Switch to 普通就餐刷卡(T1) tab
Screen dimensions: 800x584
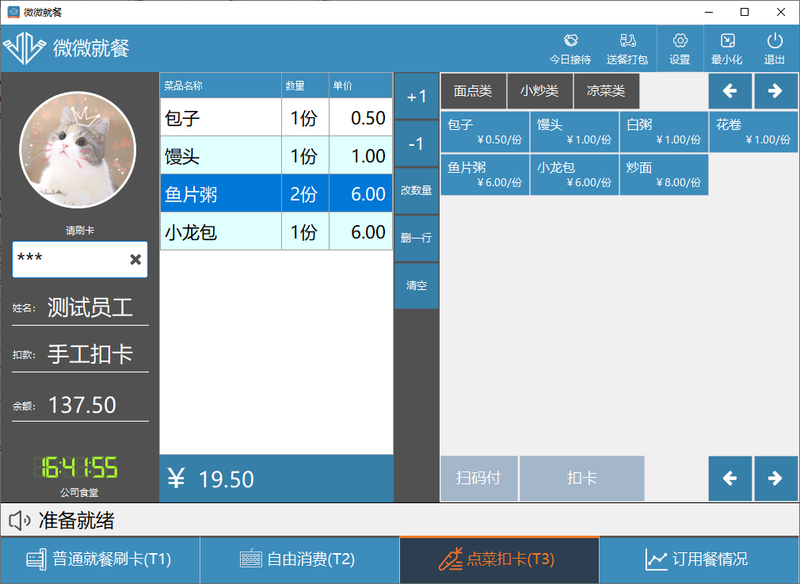100,560
